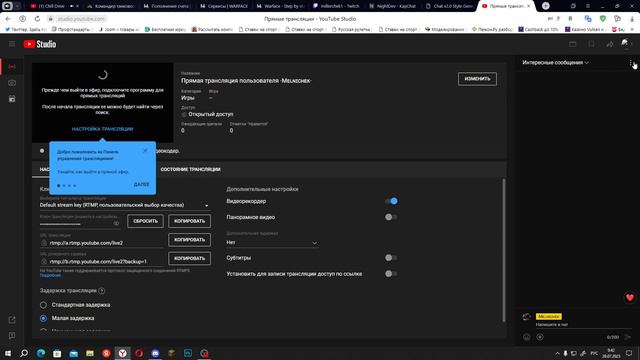Open the exit-studio icon at sidebar bottom
This screenshot has height=360, width=640.
point(12,320)
